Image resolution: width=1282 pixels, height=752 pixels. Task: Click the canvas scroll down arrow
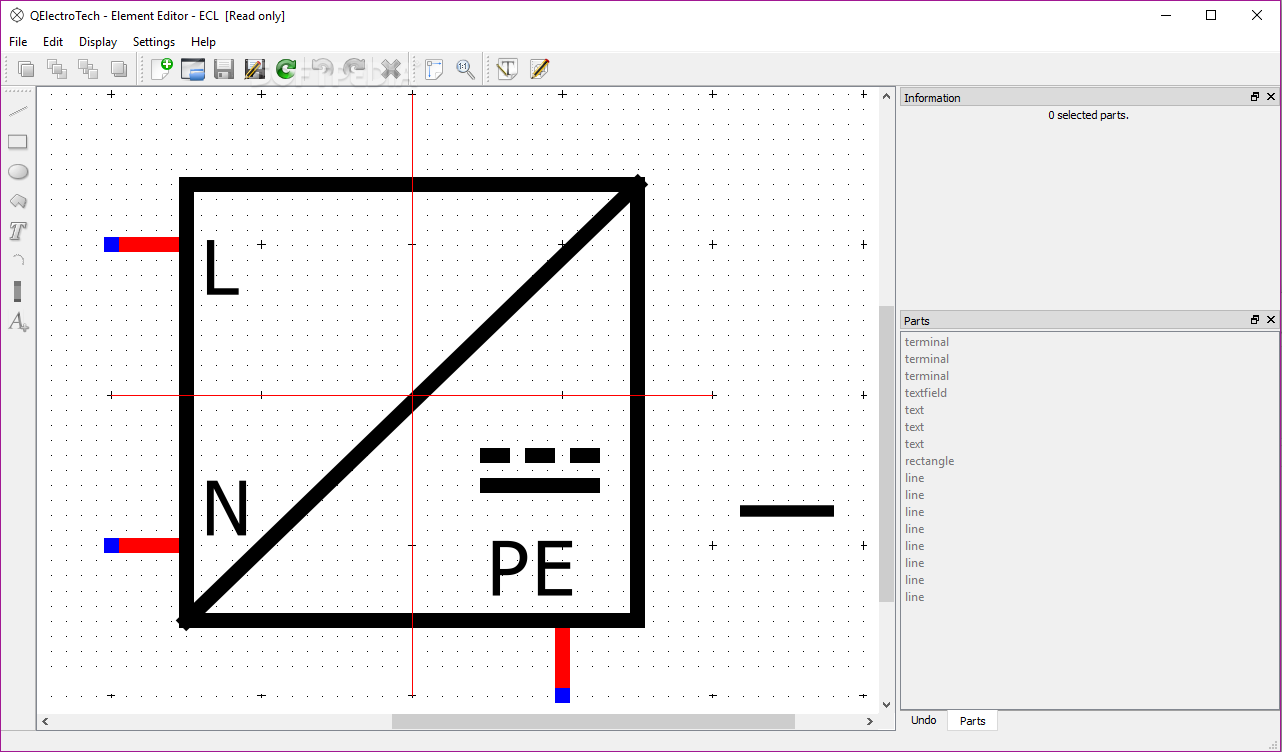[x=887, y=704]
